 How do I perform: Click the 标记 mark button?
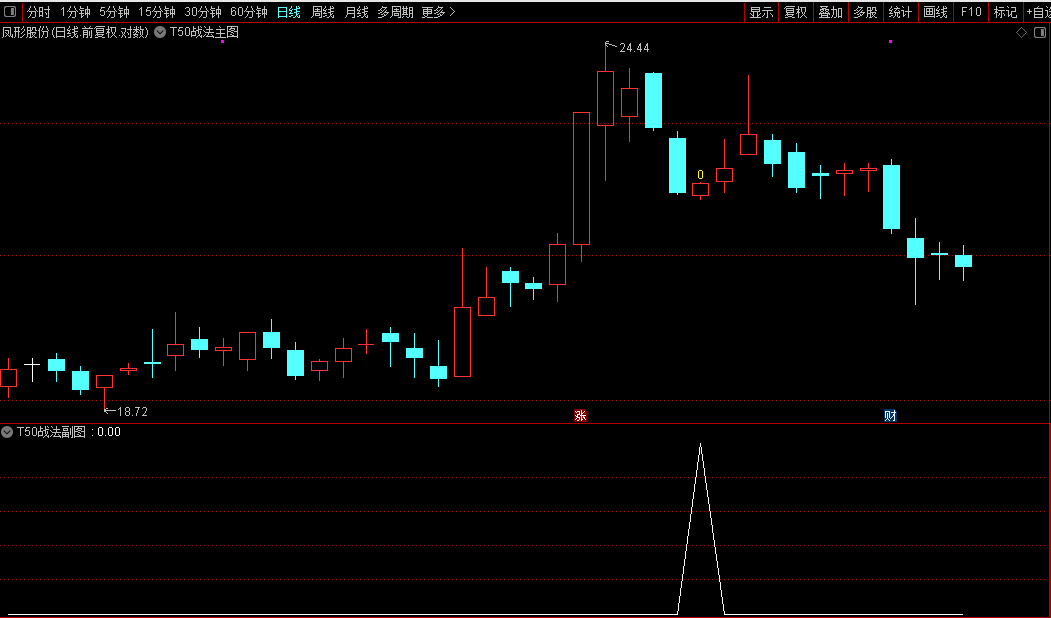click(1005, 12)
